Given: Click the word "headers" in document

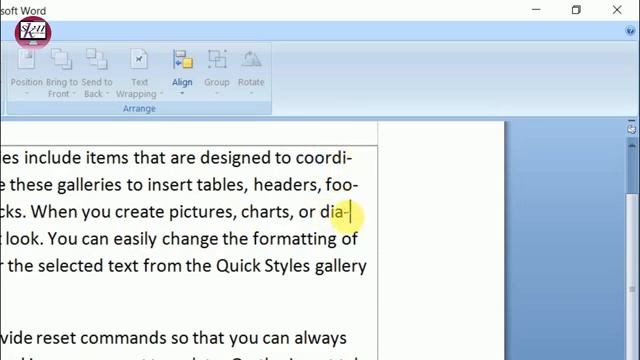Looking at the screenshot, I should [x=287, y=185].
